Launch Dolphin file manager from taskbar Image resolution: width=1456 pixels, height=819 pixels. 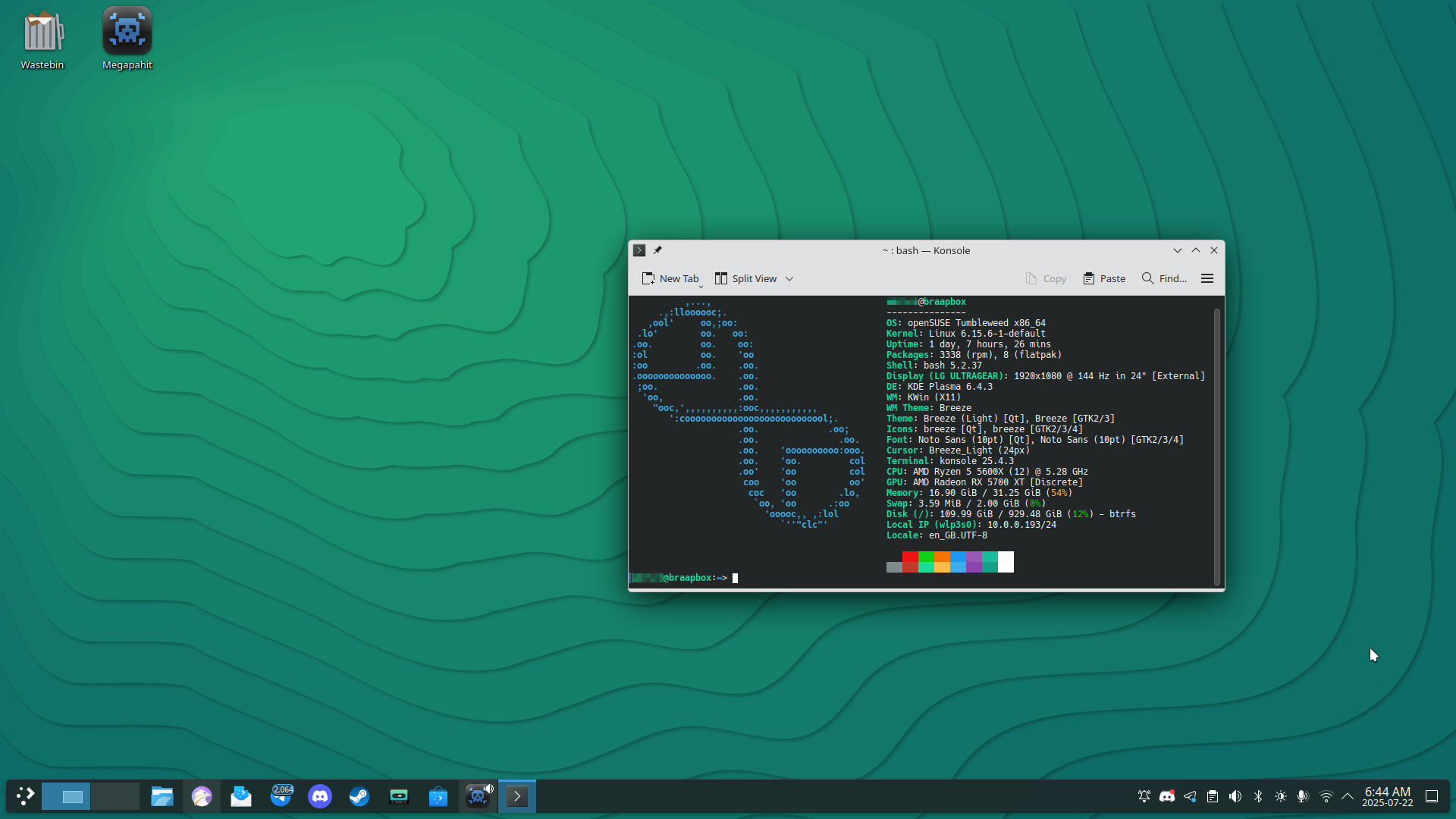(x=162, y=796)
